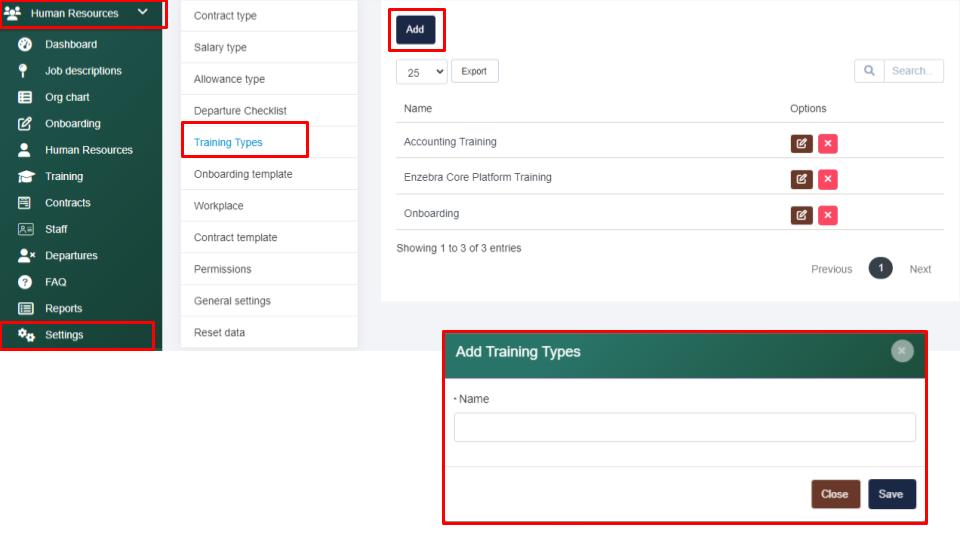The height and width of the screenshot is (540, 960).
Task: Save the new training type
Action: [x=891, y=494]
